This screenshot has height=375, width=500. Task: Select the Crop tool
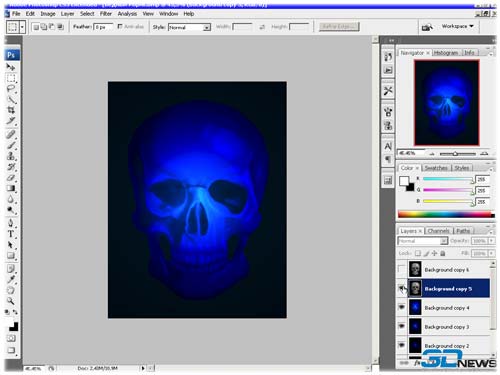[11, 110]
